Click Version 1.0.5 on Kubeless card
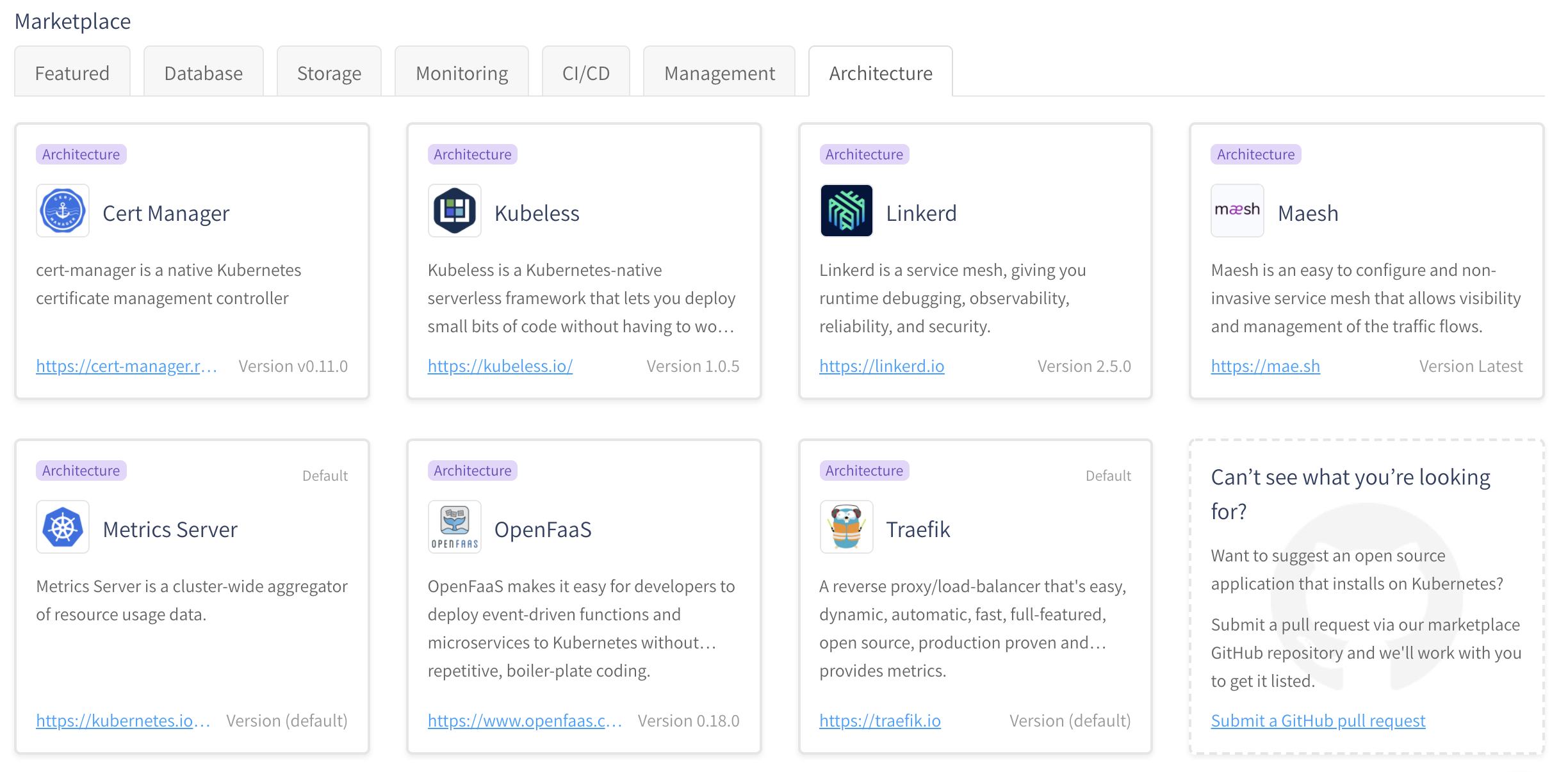 click(x=692, y=366)
